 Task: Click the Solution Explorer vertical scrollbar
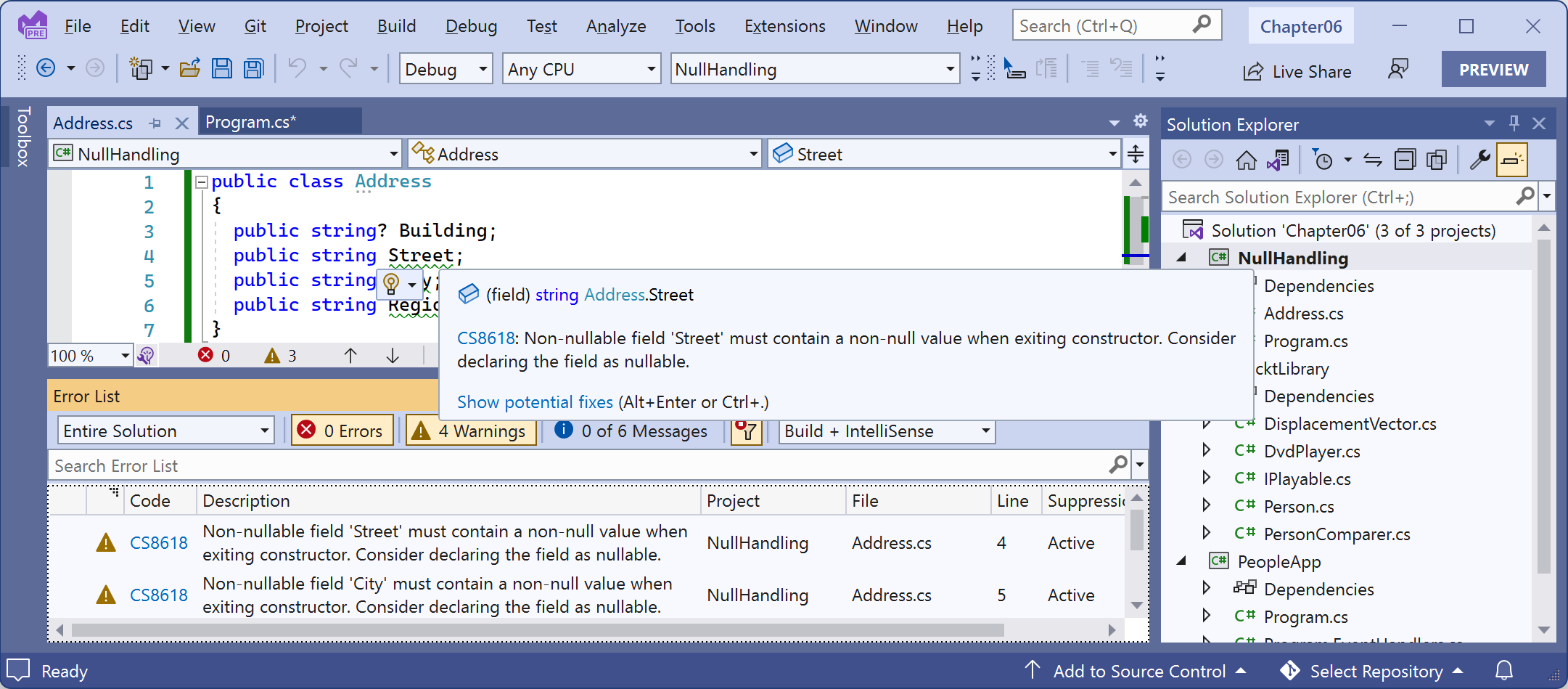1544,407
